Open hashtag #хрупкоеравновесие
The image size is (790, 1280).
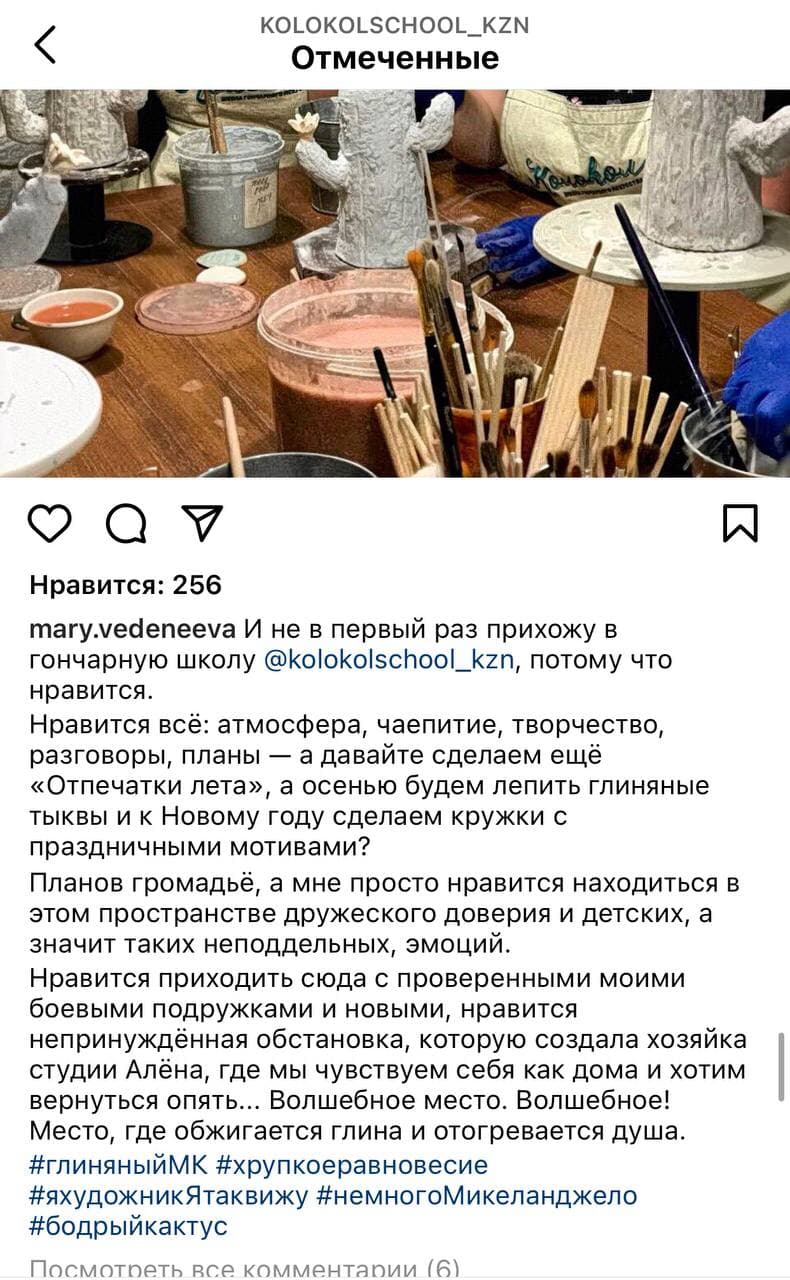point(352,1165)
